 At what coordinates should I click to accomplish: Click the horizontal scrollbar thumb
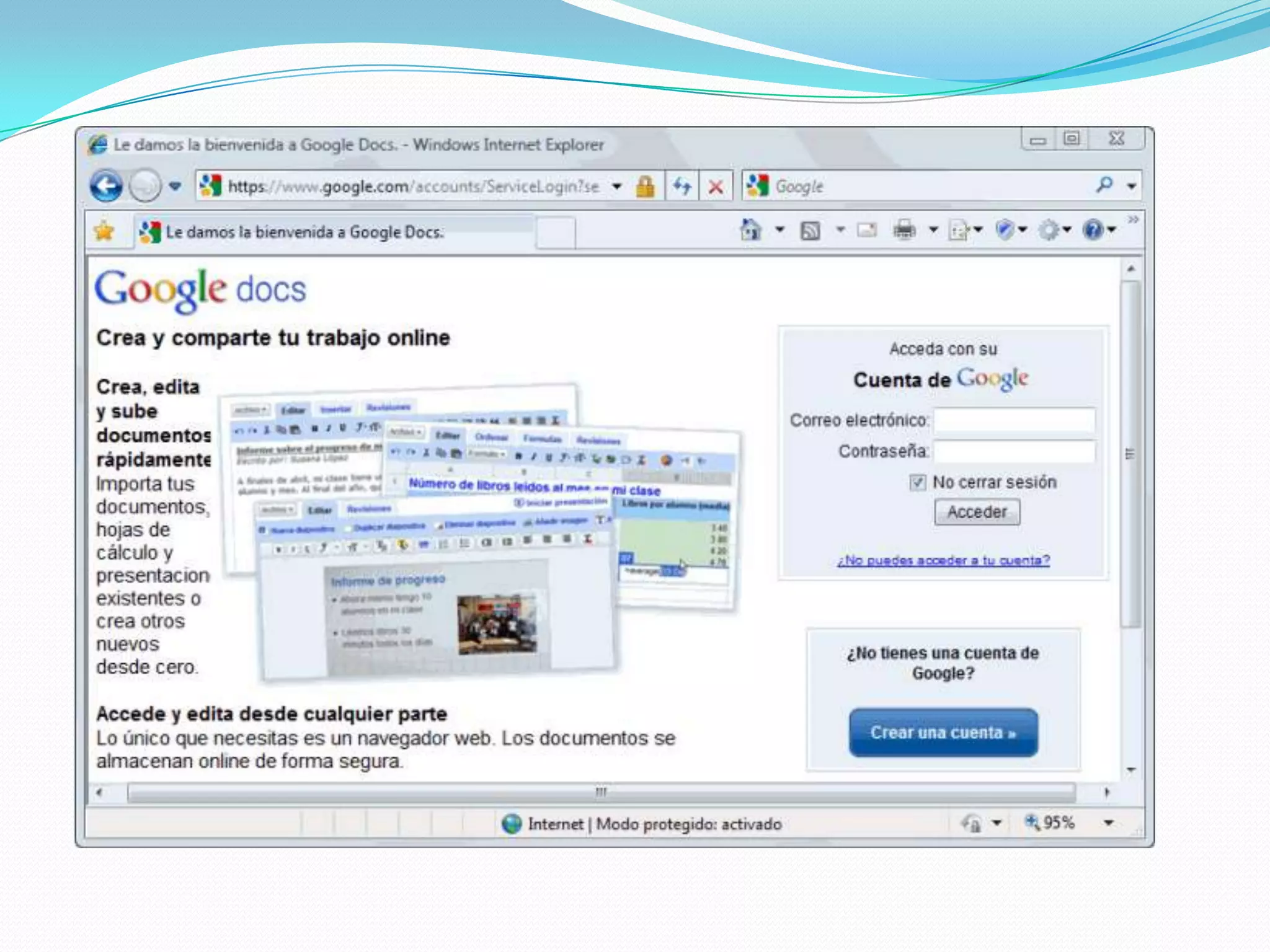pos(600,792)
